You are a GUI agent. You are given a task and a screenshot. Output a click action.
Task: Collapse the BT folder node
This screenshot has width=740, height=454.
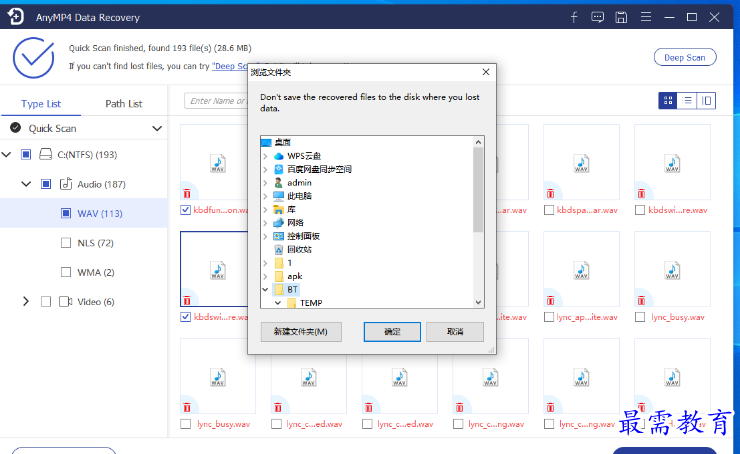pyautogui.click(x=265, y=289)
